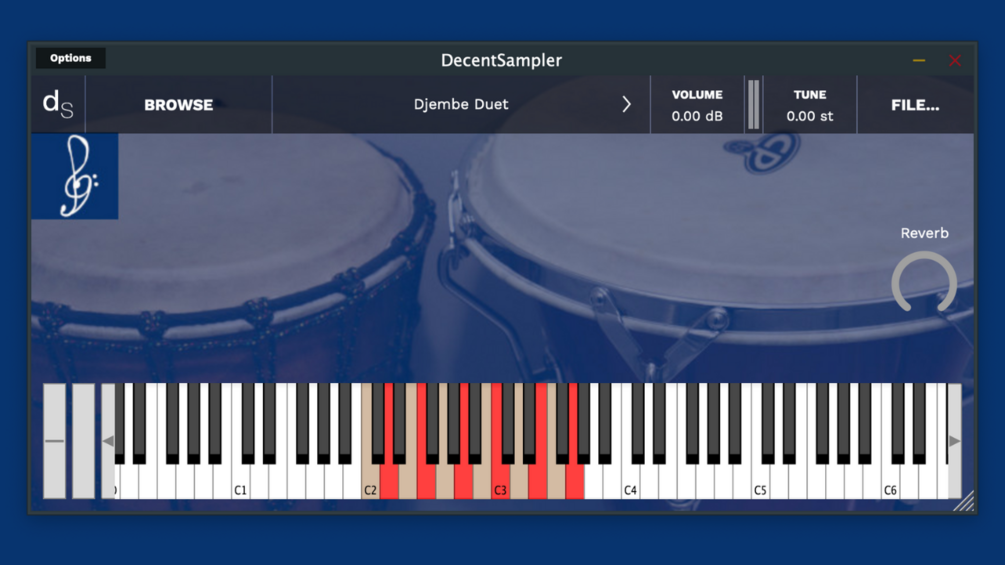
Task: Click the DecentSampler ds logo
Action: (58, 104)
